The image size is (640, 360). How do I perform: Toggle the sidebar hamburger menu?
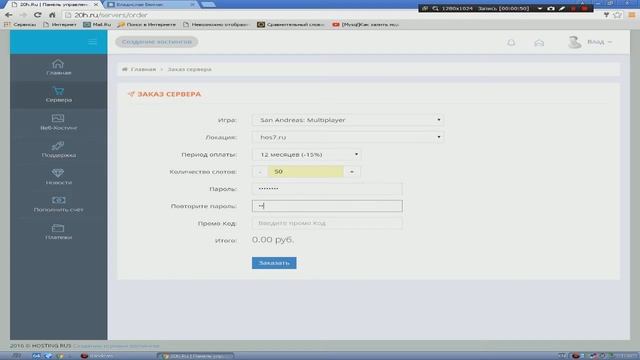(x=92, y=42)
